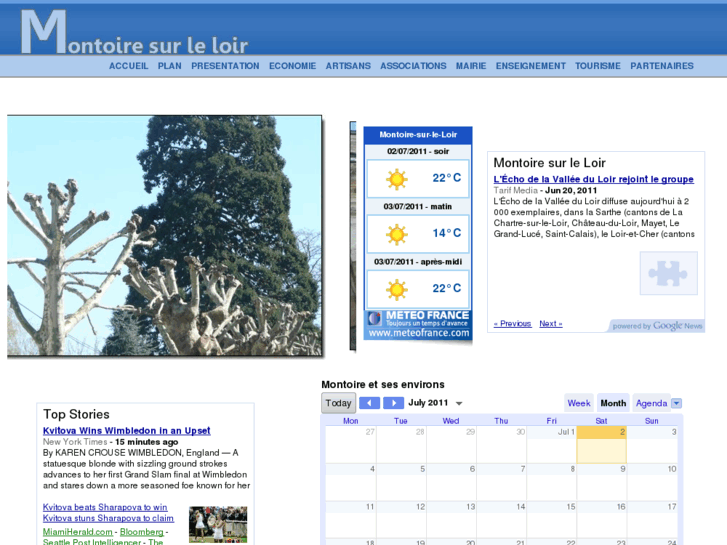Image resolution: width=727 pixels, height=545 pixels.
Task: Open Kvitova stuns Sharapova to claim link
Action: coord(108,518)
